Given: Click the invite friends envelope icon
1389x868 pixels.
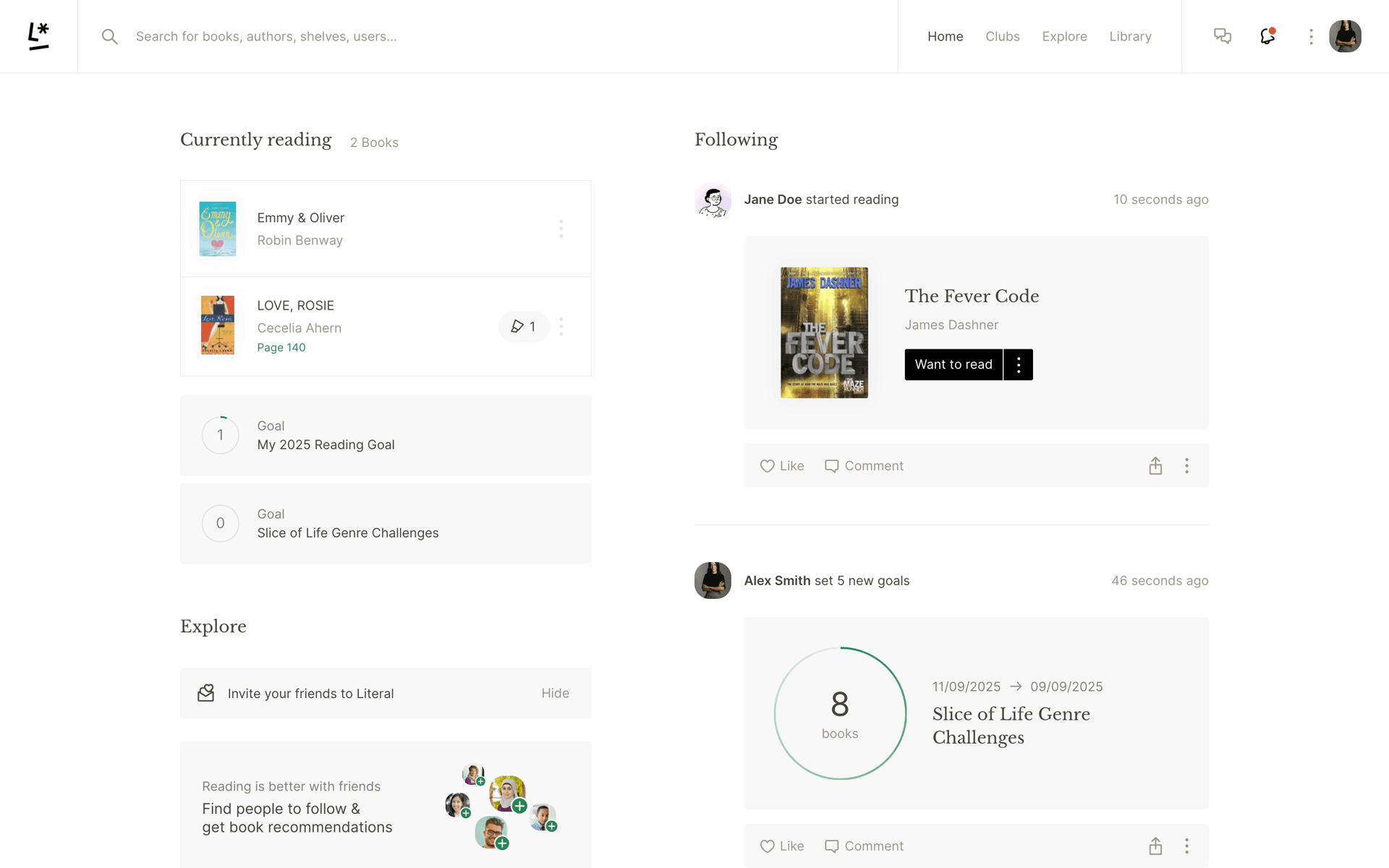Looking at the screenshot, I should [x=206, y=693].
